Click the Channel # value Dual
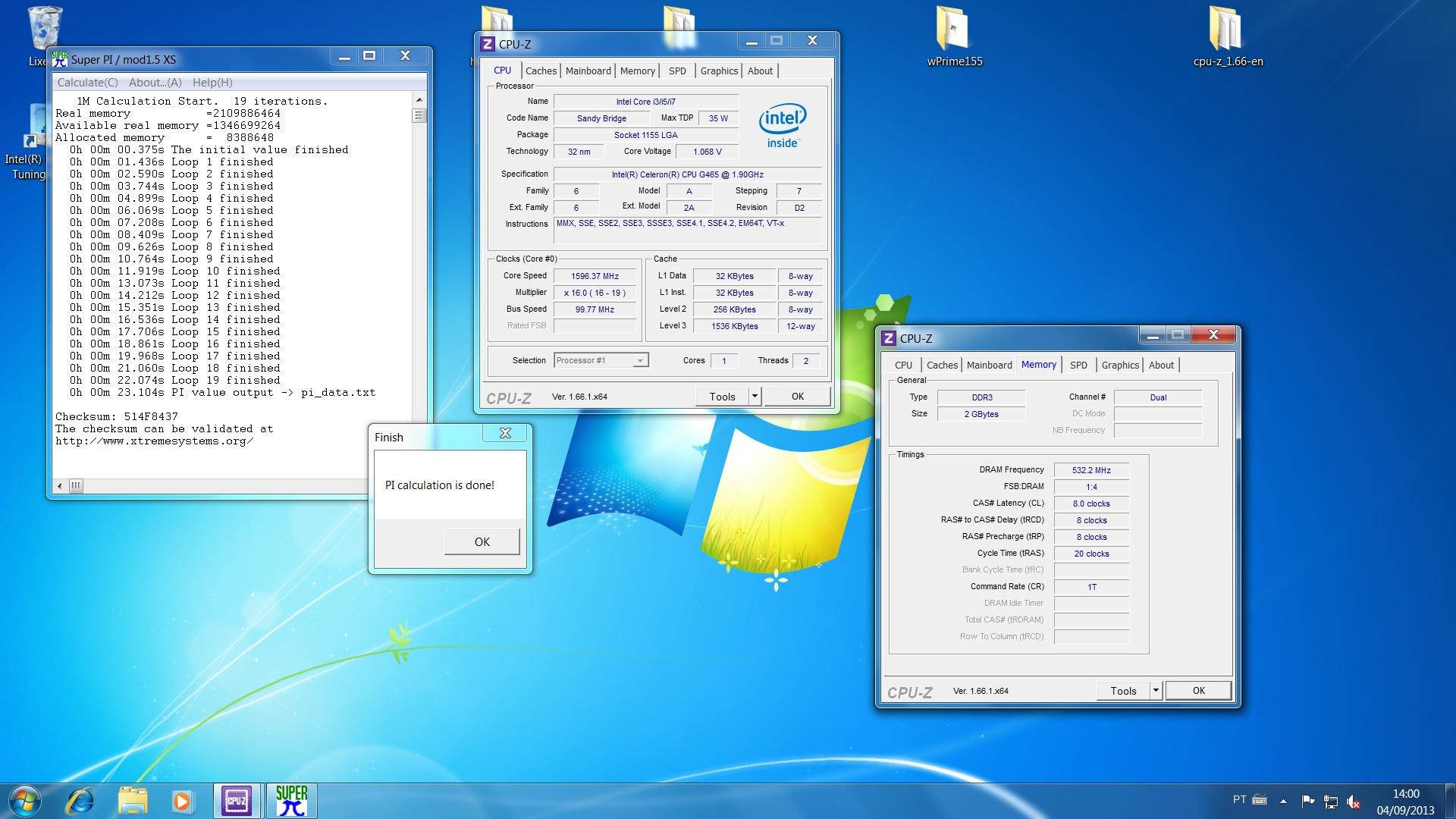 click(x=1158, y=397)
